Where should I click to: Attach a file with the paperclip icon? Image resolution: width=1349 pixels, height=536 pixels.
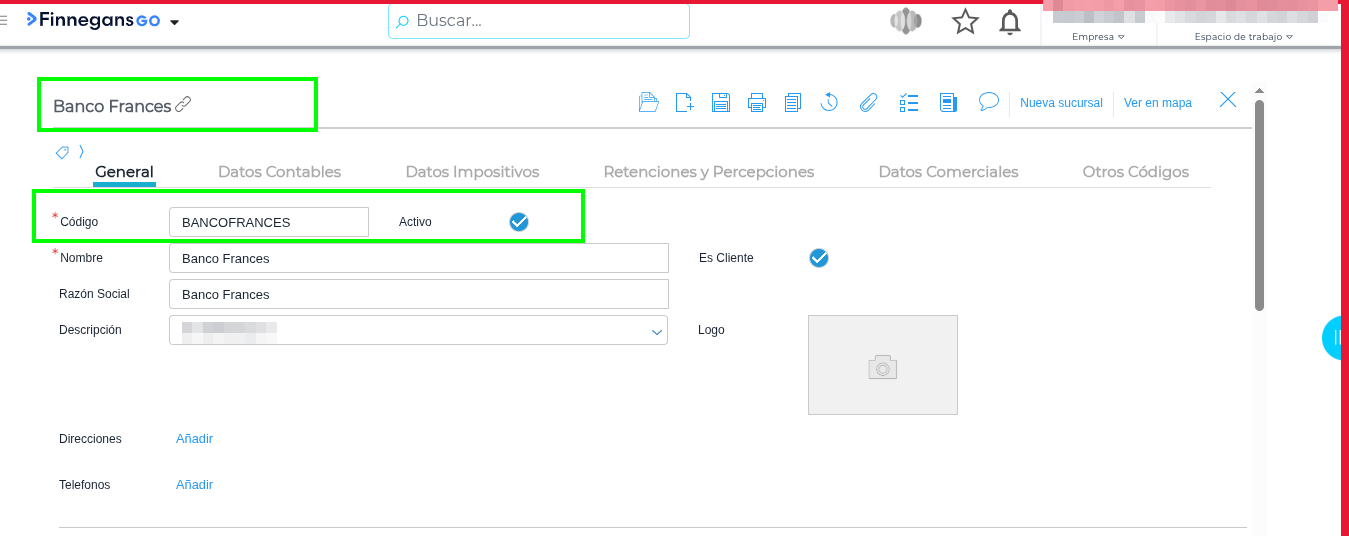coord(868,102)
